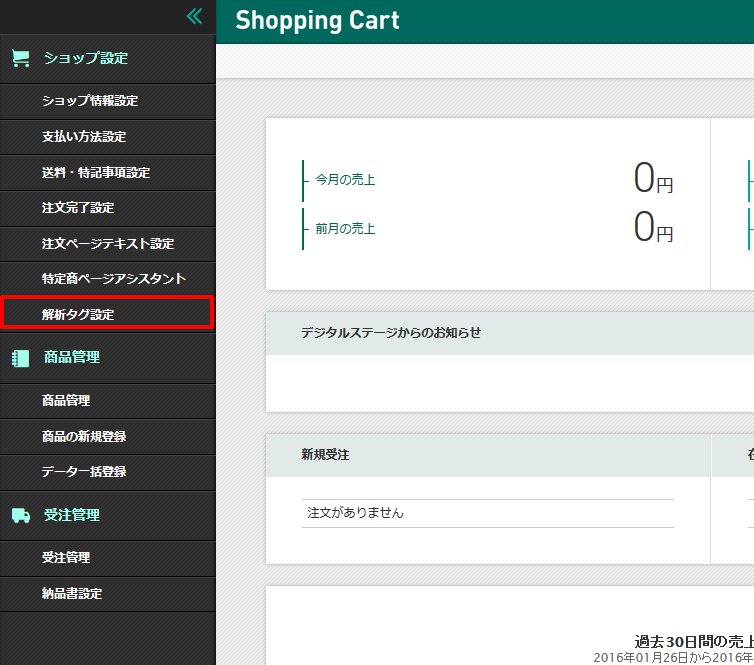Click デジタルステージからのお知らせ header

(x=391, y=333)
